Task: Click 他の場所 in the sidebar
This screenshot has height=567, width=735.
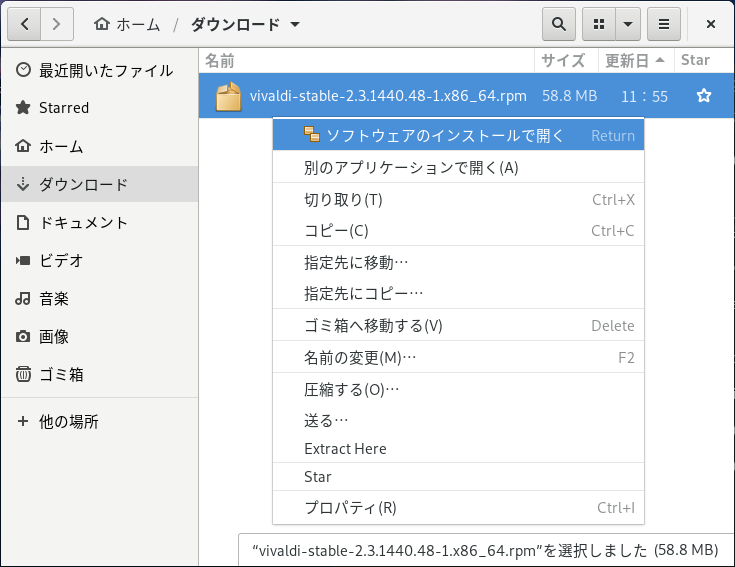Action: (x=99, y=422)
